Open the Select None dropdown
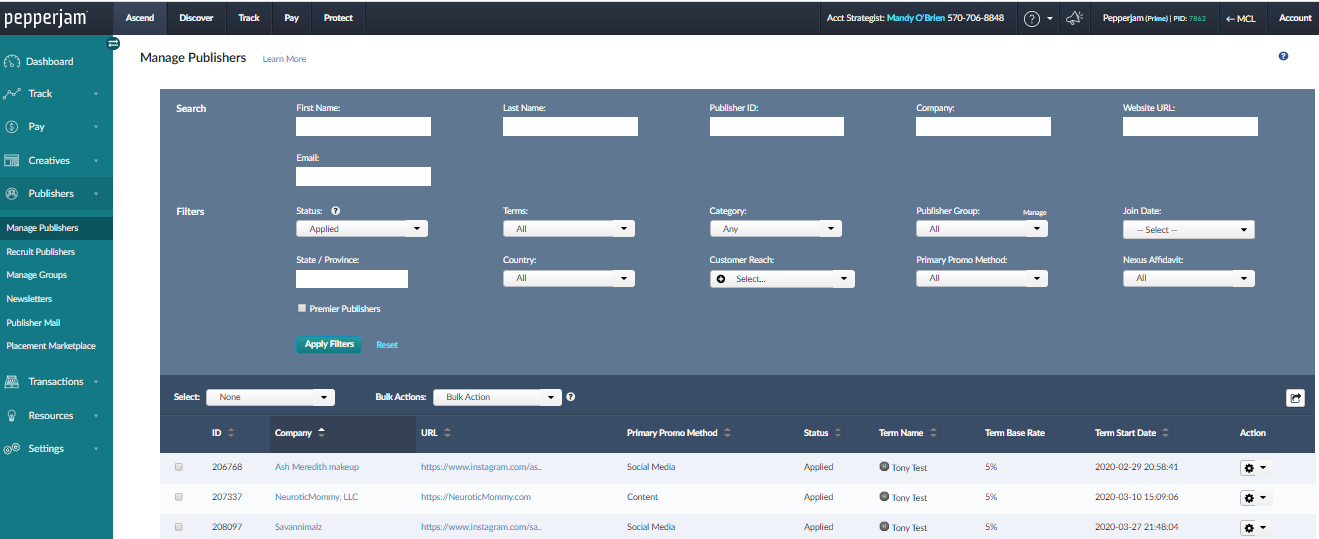Viewport: 1319px width, 539px height. pyautogui.click(x=270, y=397)
